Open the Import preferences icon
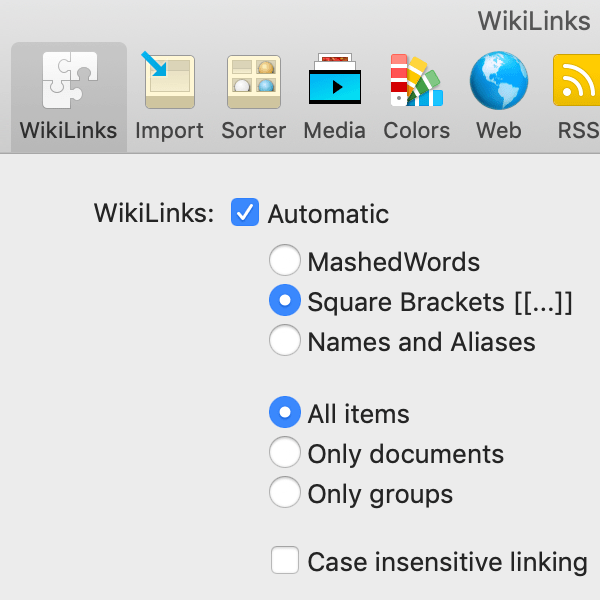 point(169,80)
